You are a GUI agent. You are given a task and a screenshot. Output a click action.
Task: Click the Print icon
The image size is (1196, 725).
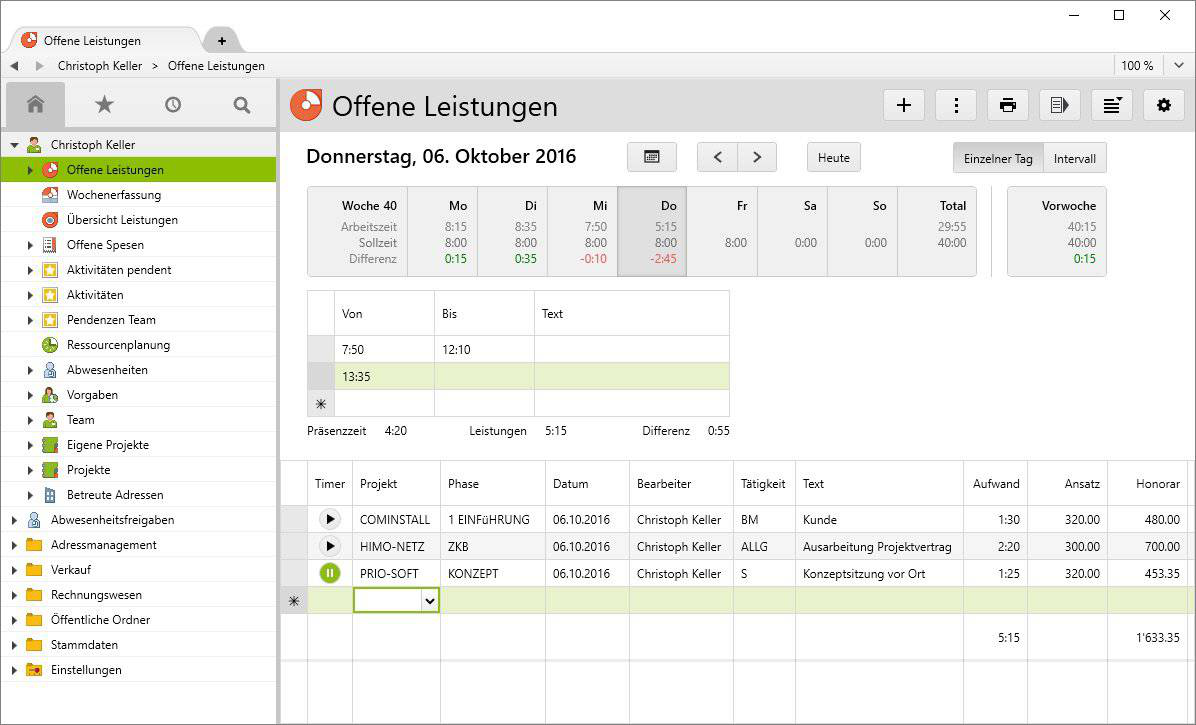[x=1008, y=105]
